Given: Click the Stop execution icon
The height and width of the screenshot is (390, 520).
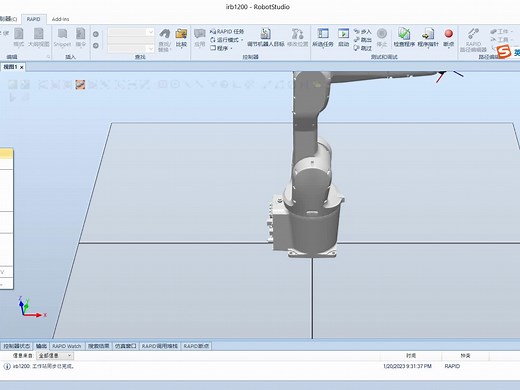Looking at the screenshot, I should tap(382, 37).
